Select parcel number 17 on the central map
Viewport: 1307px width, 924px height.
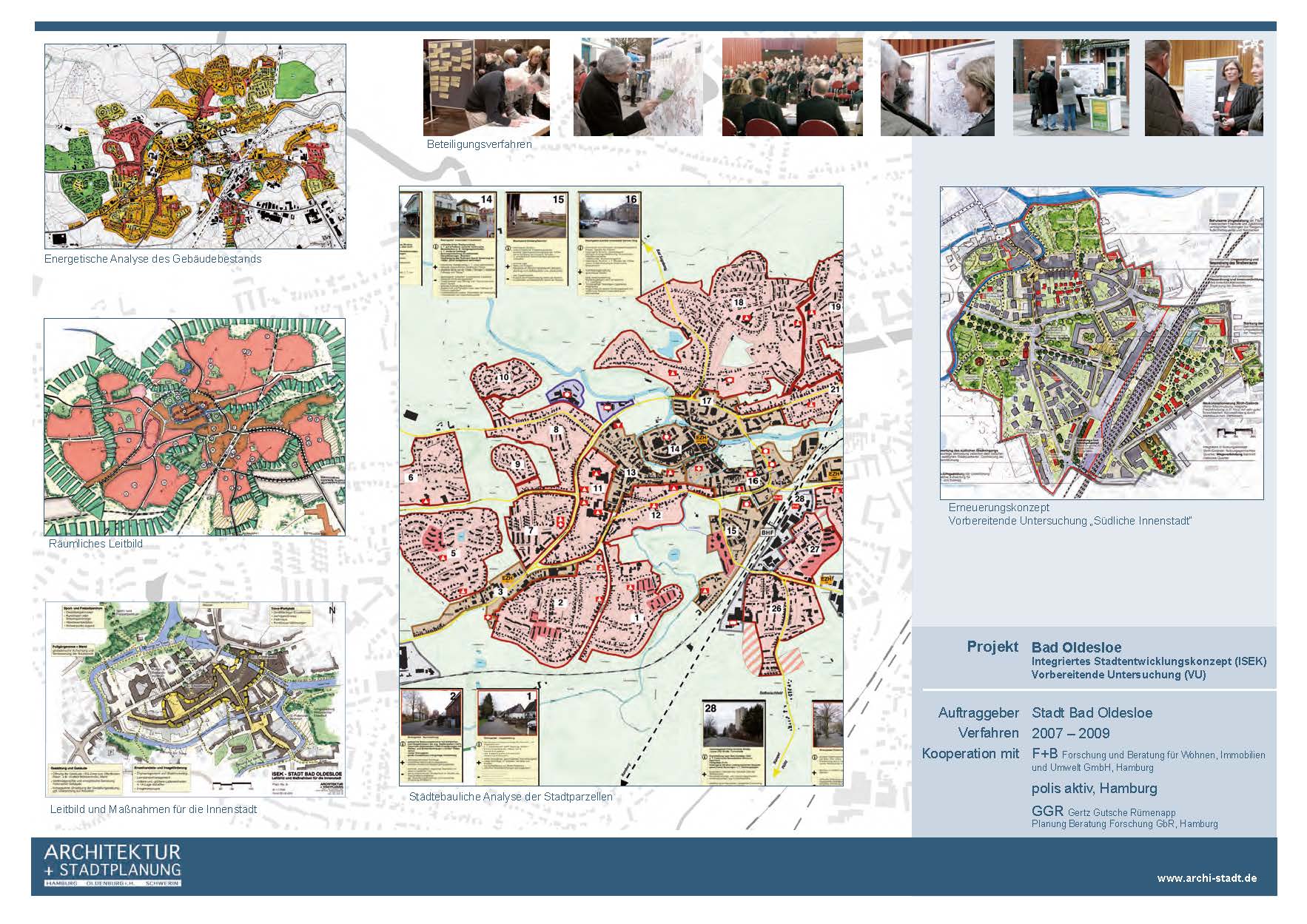[x=706, y=402]
